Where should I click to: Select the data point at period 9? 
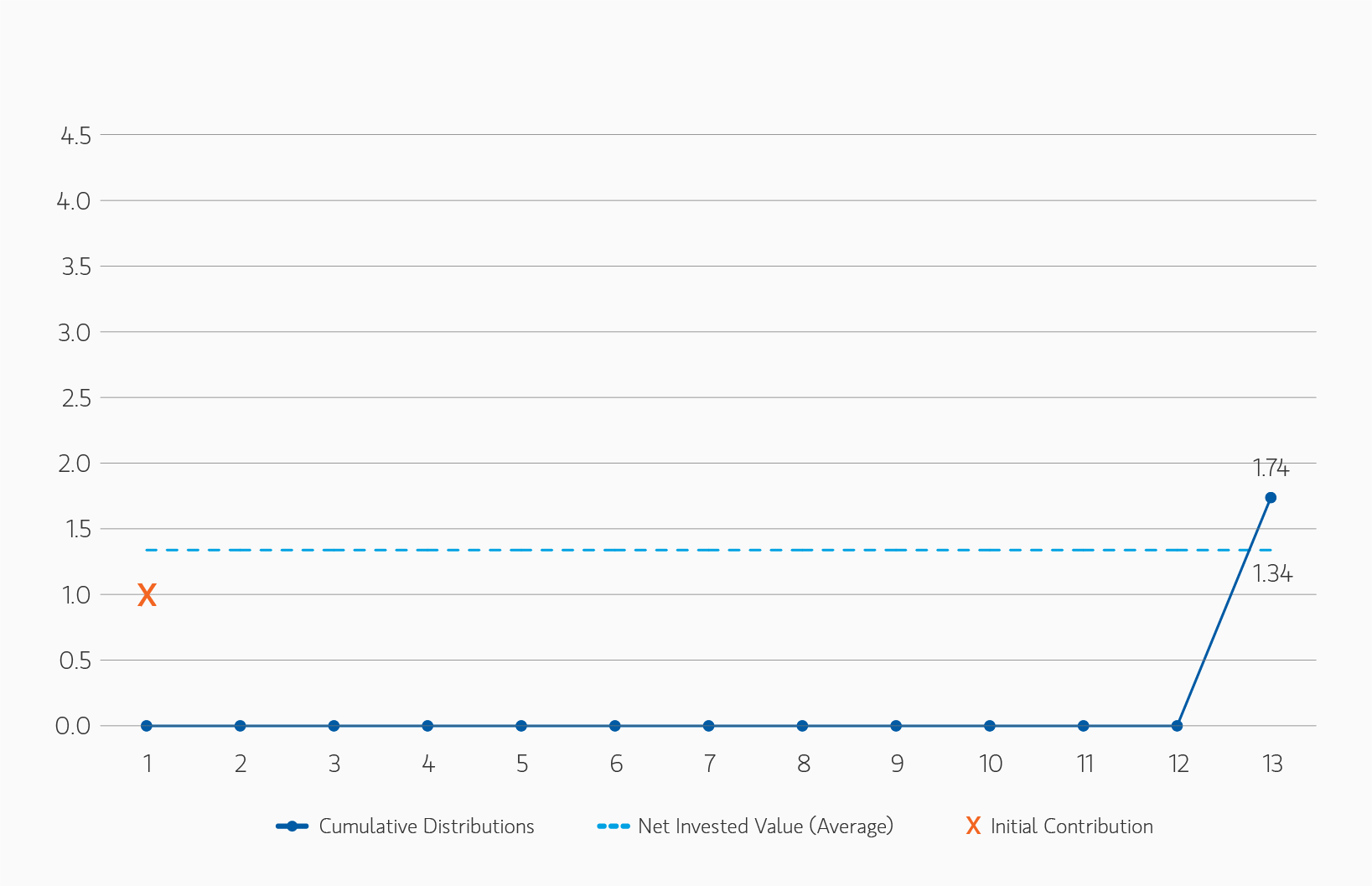[x=896, y=726]
